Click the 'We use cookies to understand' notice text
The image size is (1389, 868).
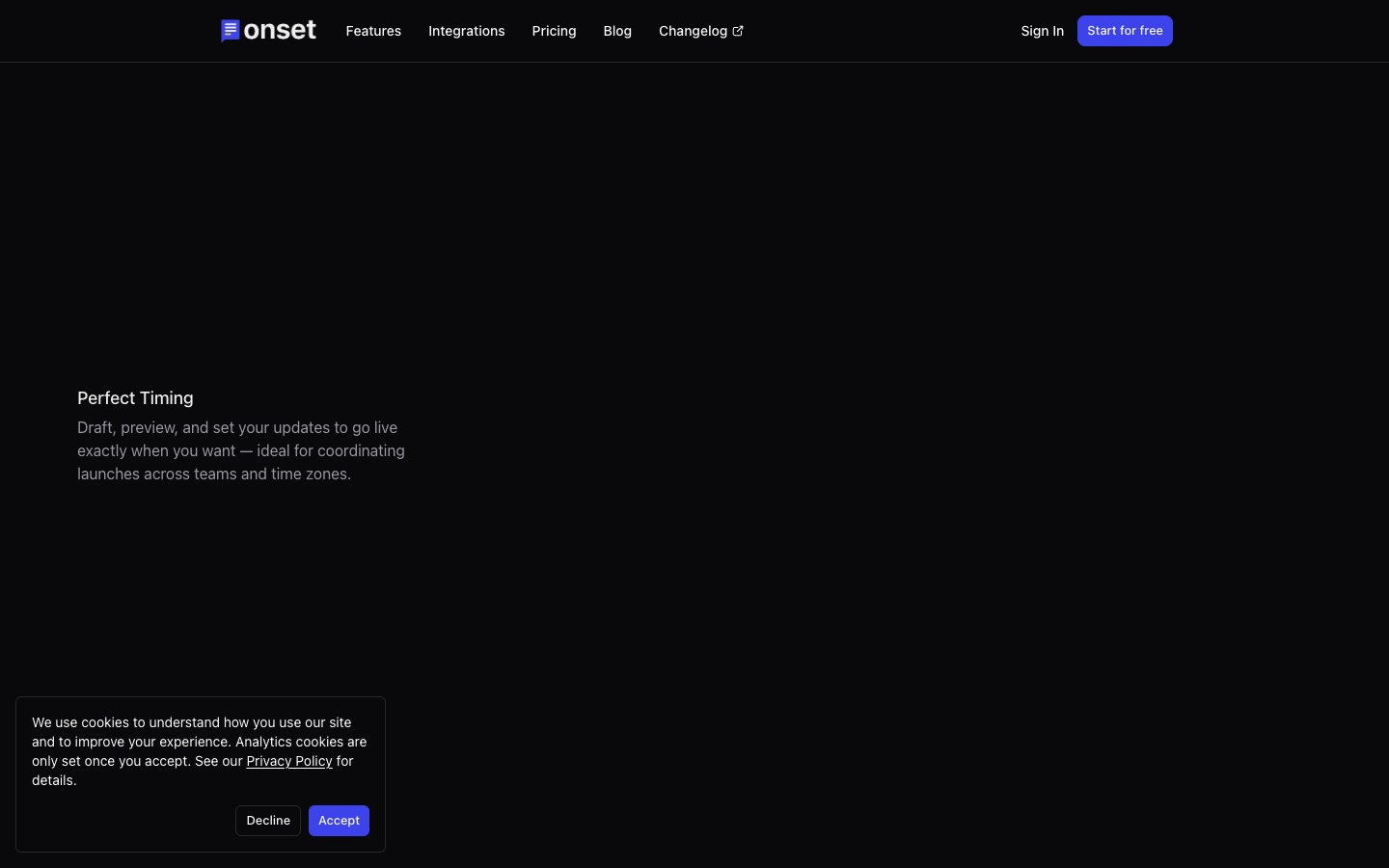[x=200, y=751]
